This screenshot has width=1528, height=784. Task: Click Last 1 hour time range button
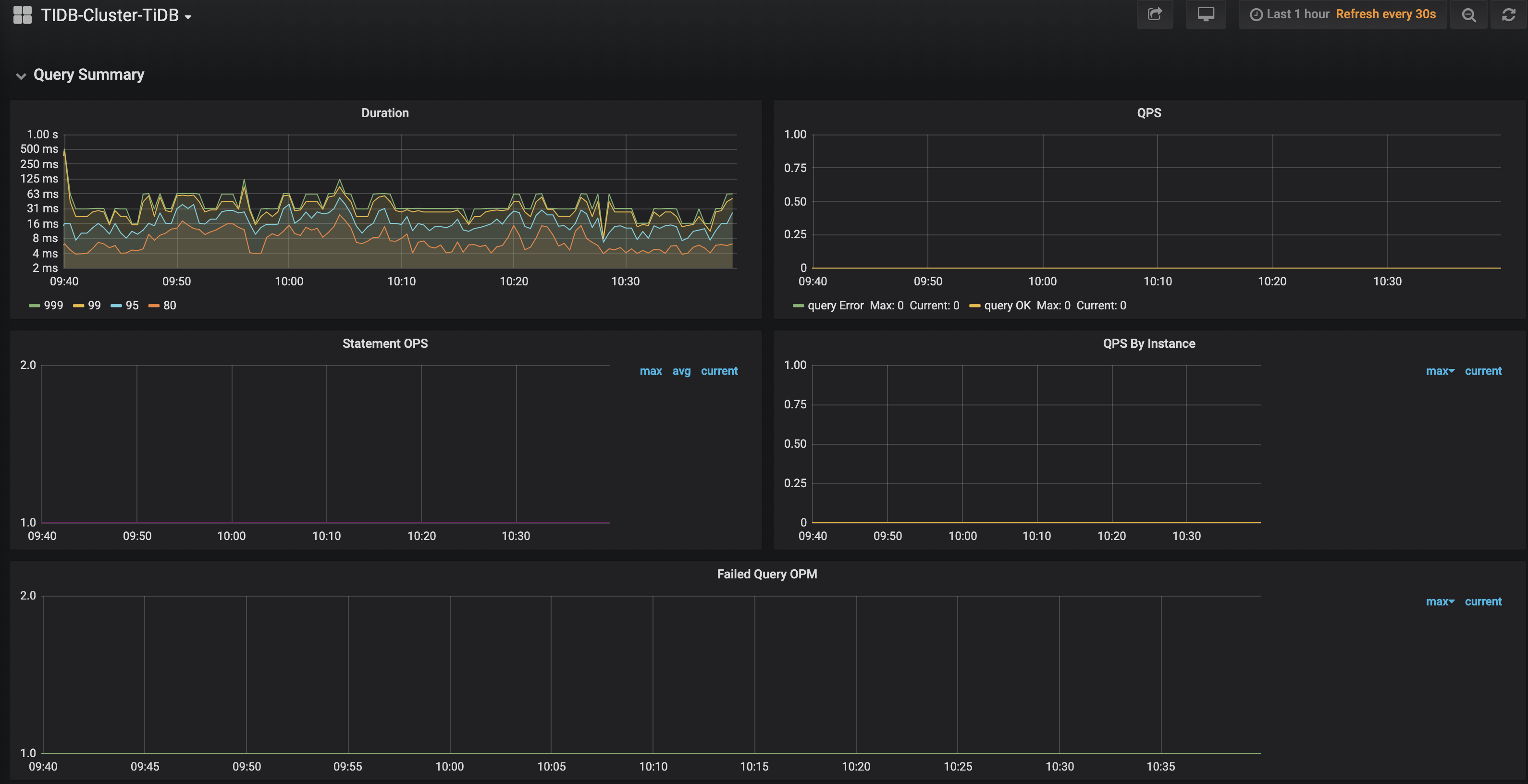(1298, 13)
